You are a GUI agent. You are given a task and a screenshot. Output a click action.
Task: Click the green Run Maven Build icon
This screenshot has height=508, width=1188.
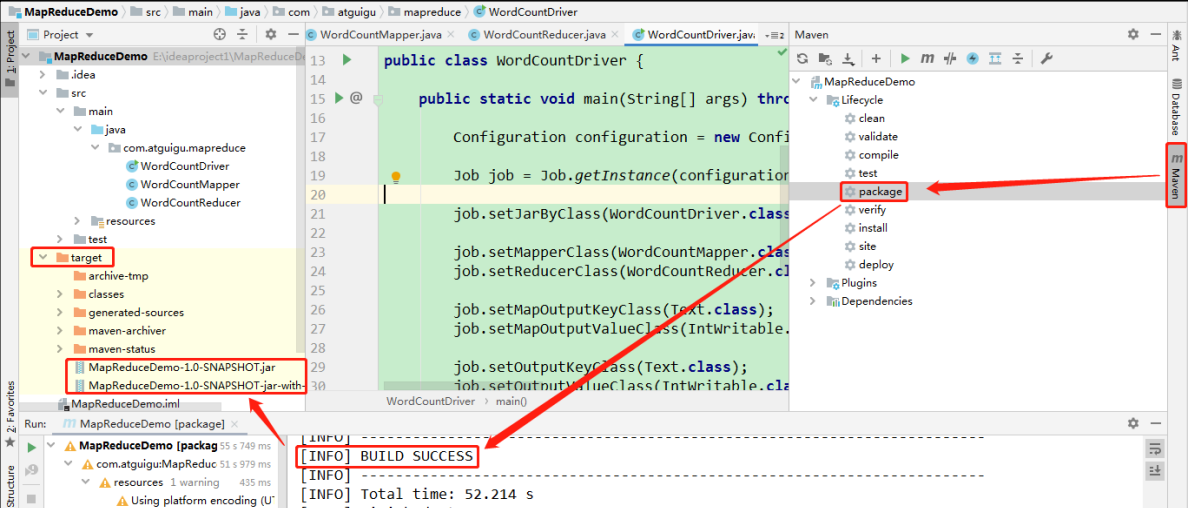(x=905, y=59)
